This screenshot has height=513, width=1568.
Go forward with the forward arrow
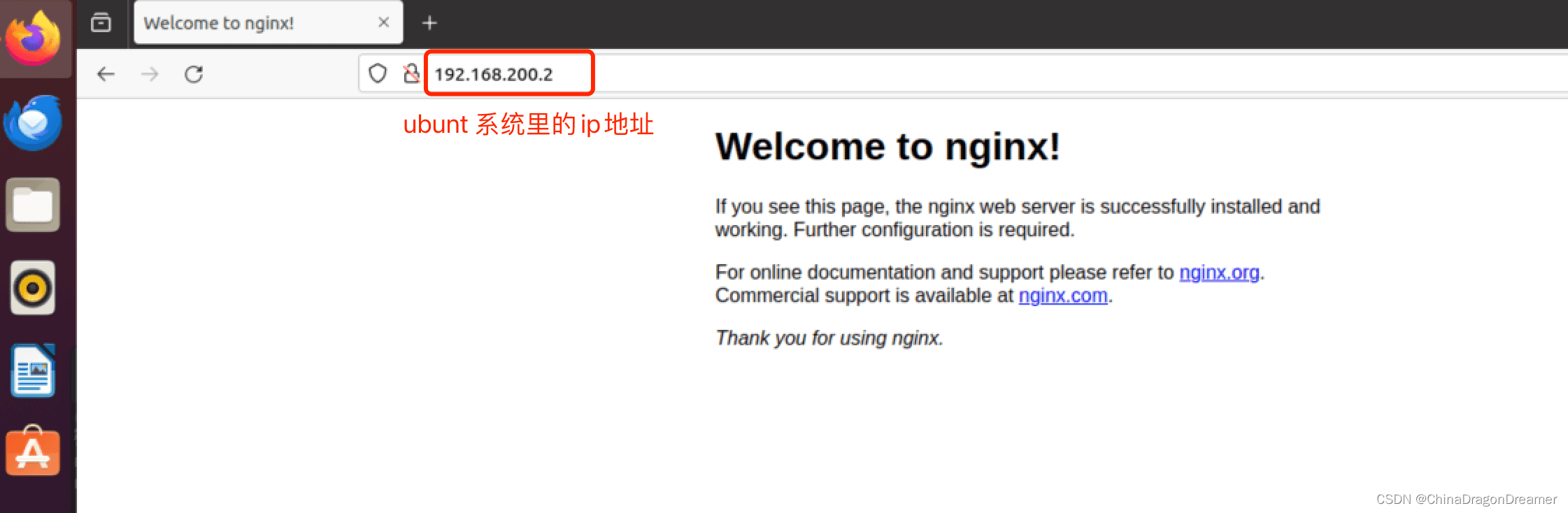(x=150, y=74)
